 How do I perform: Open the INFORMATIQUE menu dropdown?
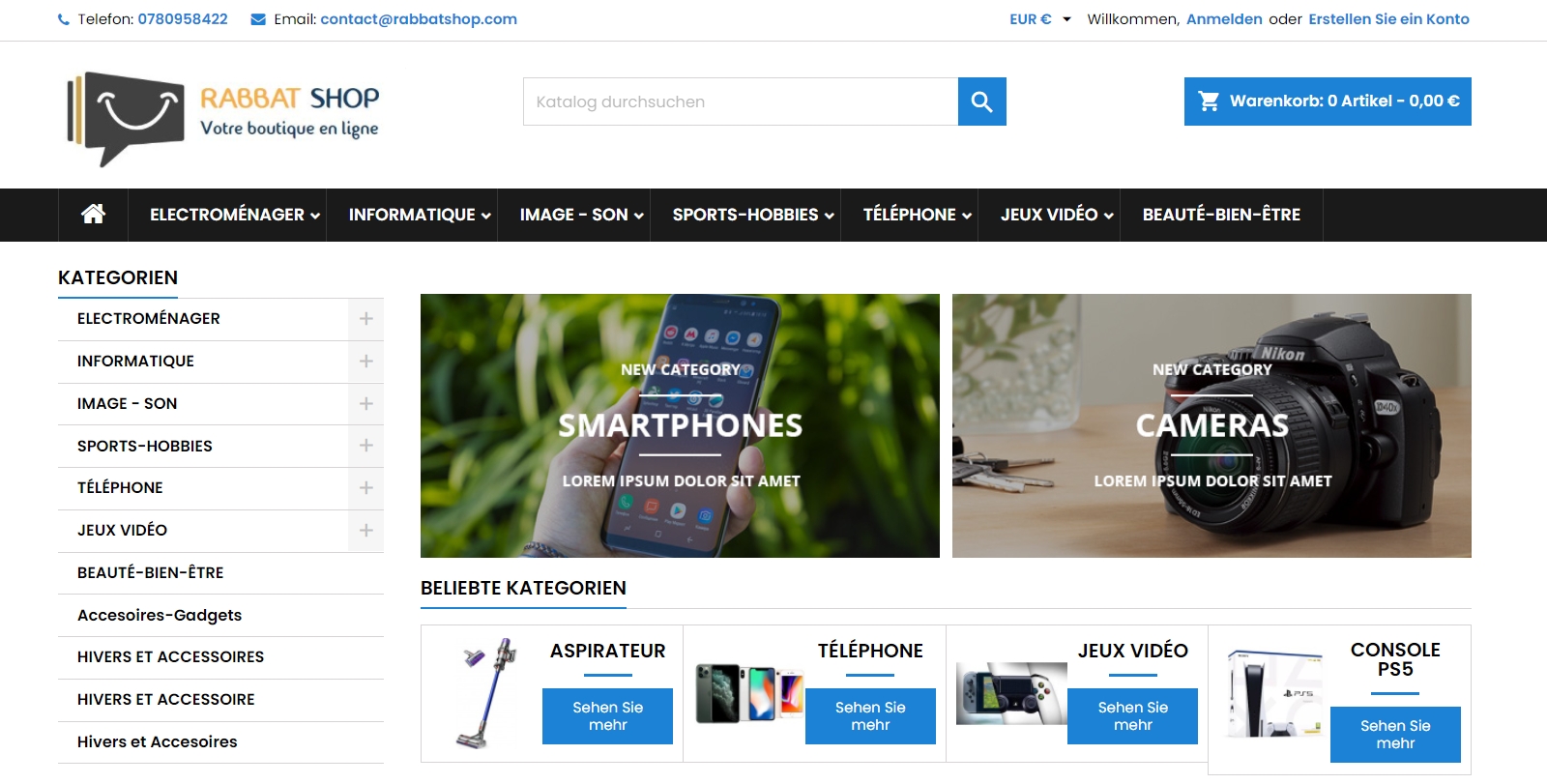420,215
